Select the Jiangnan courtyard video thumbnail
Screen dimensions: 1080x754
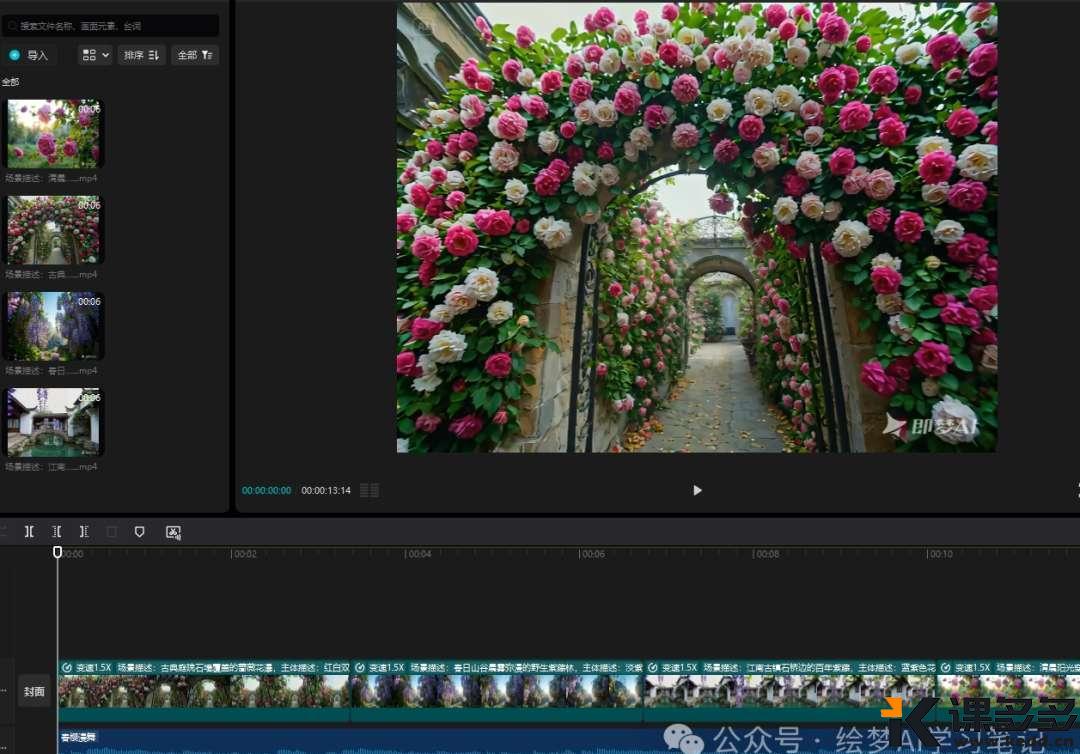53,422
